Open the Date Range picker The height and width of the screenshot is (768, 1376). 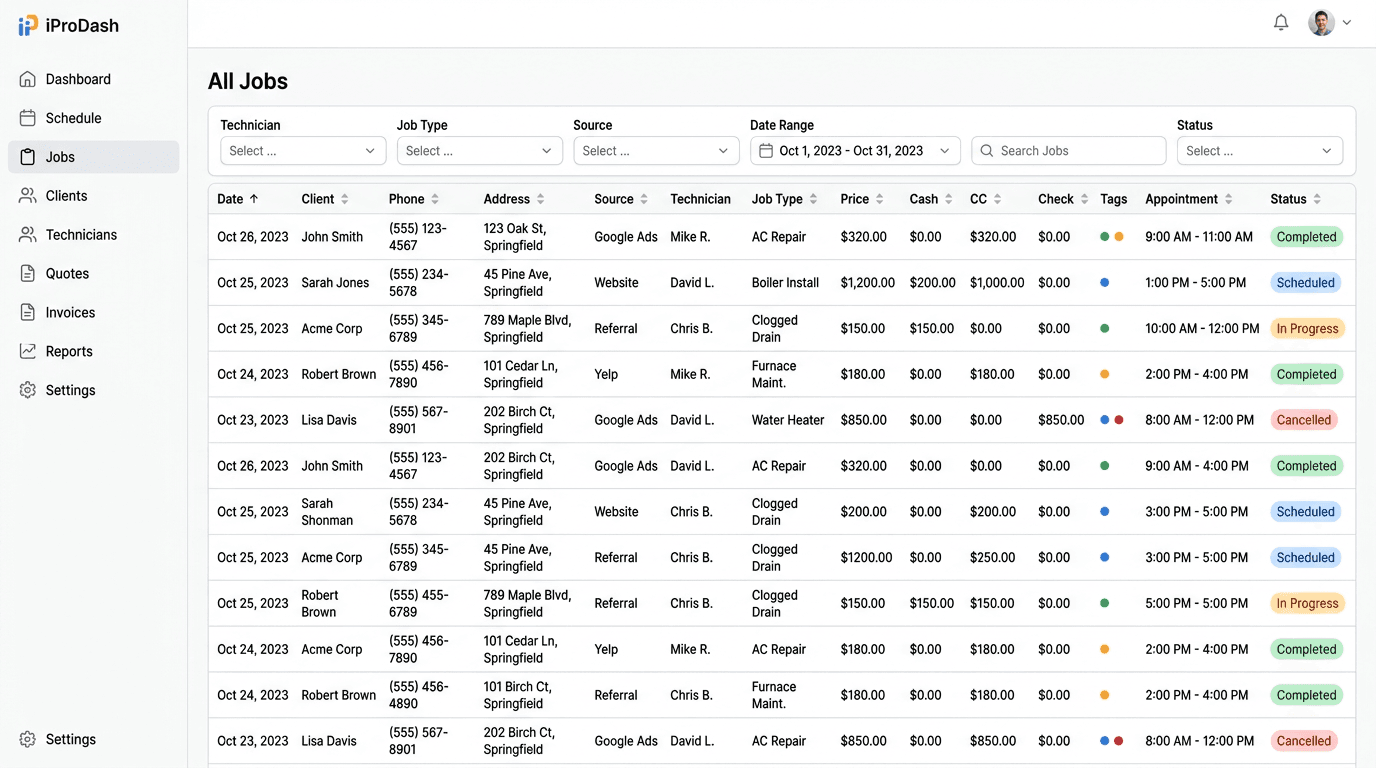click(855, 150)
